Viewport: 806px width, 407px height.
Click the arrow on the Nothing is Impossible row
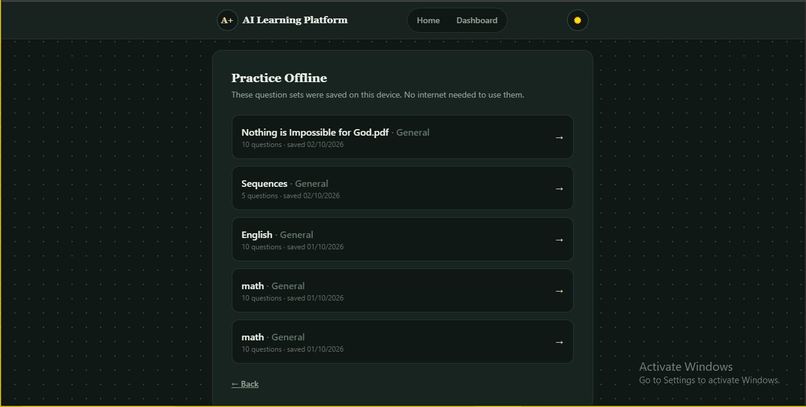pyautogui.click(x=559, y=137)
